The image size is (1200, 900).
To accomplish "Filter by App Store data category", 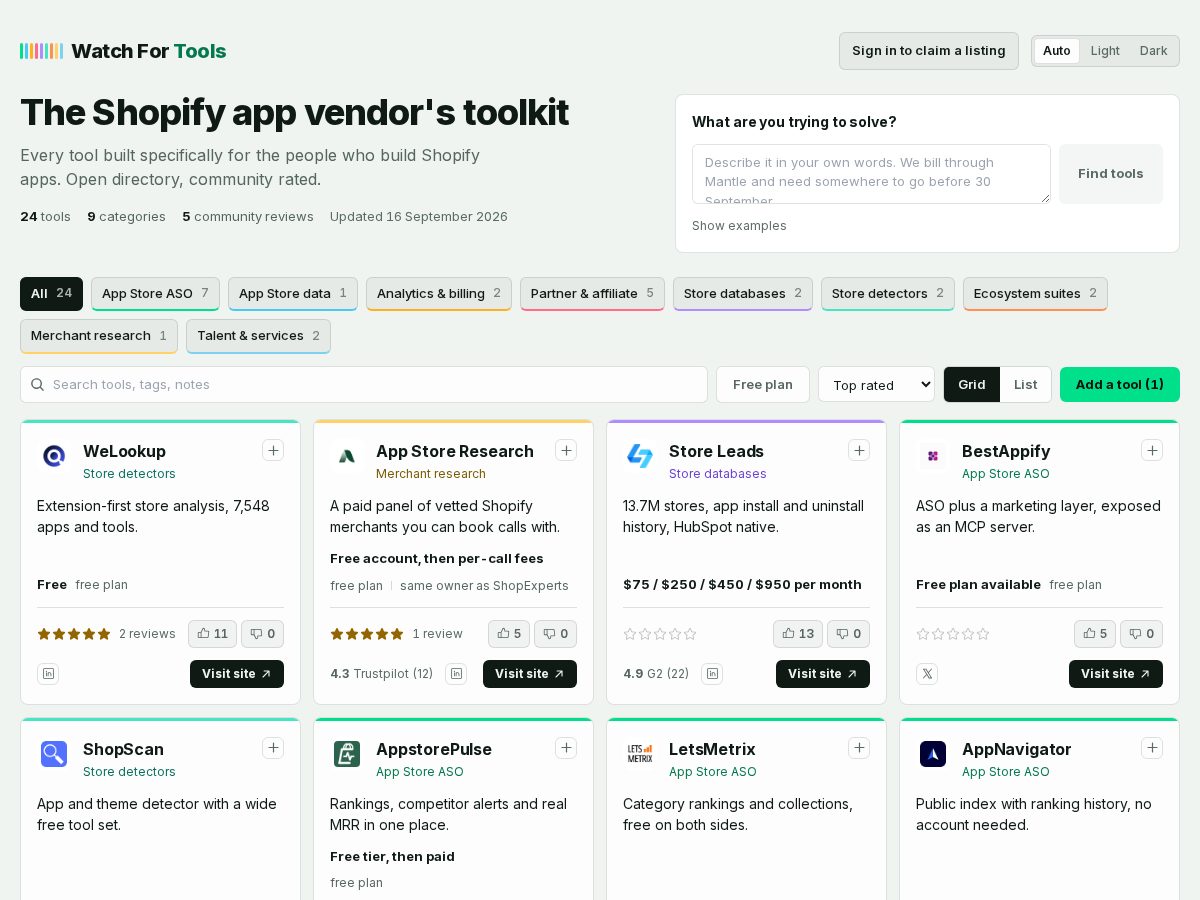I will coord(293,294).
